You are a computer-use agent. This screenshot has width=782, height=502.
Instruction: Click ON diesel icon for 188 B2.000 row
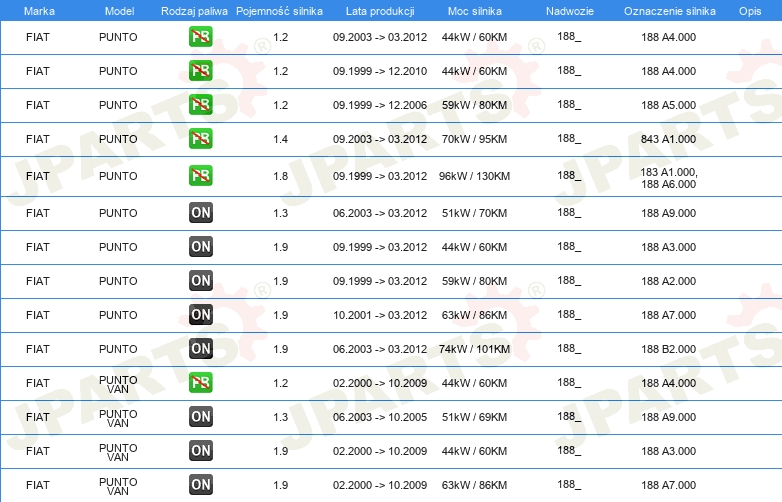[201, 348]
